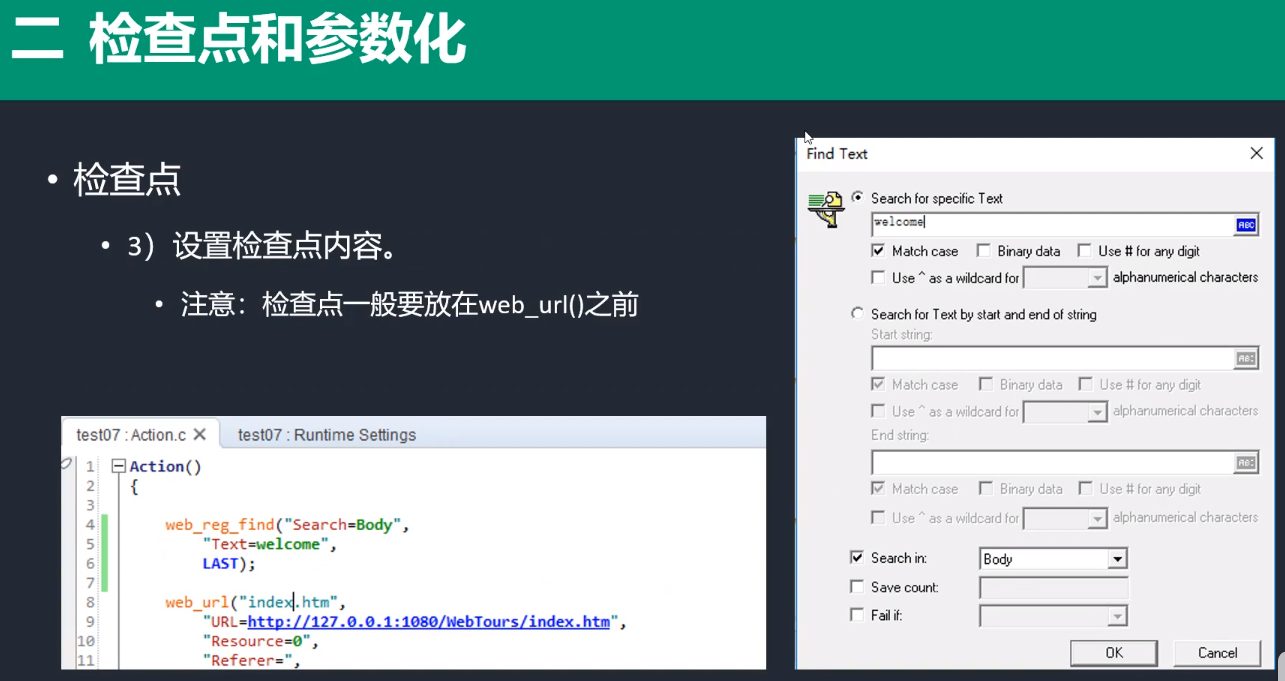1285x681 pixels.
Task: Click the Find Text magnifier icon in the dialog
Action: click(825, 207)
